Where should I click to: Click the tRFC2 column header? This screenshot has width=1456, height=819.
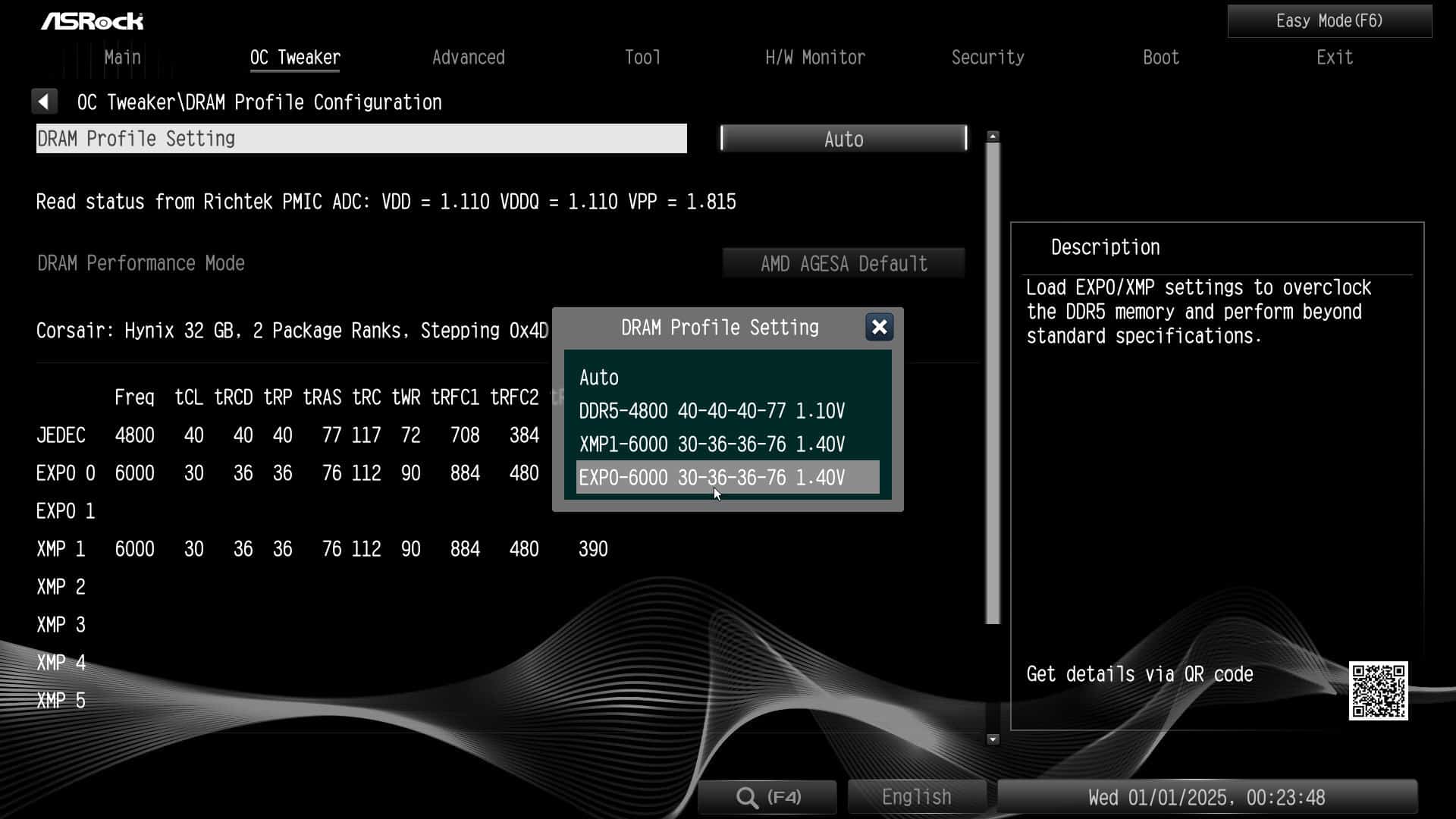(514, 397)
